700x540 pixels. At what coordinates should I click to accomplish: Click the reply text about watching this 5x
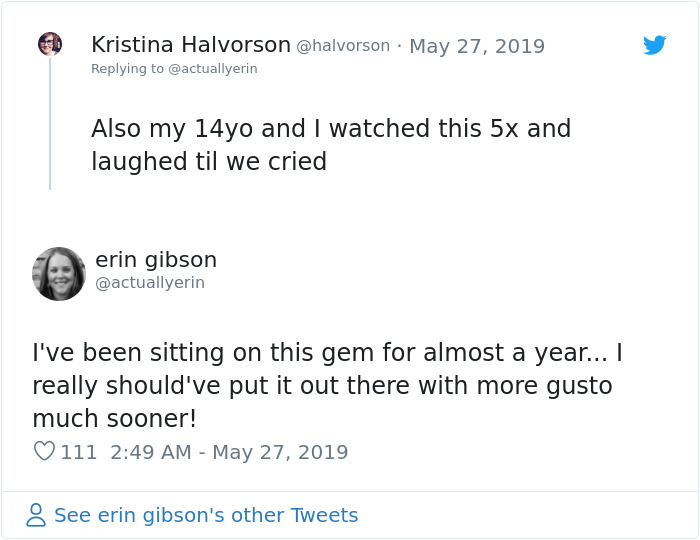330,129
